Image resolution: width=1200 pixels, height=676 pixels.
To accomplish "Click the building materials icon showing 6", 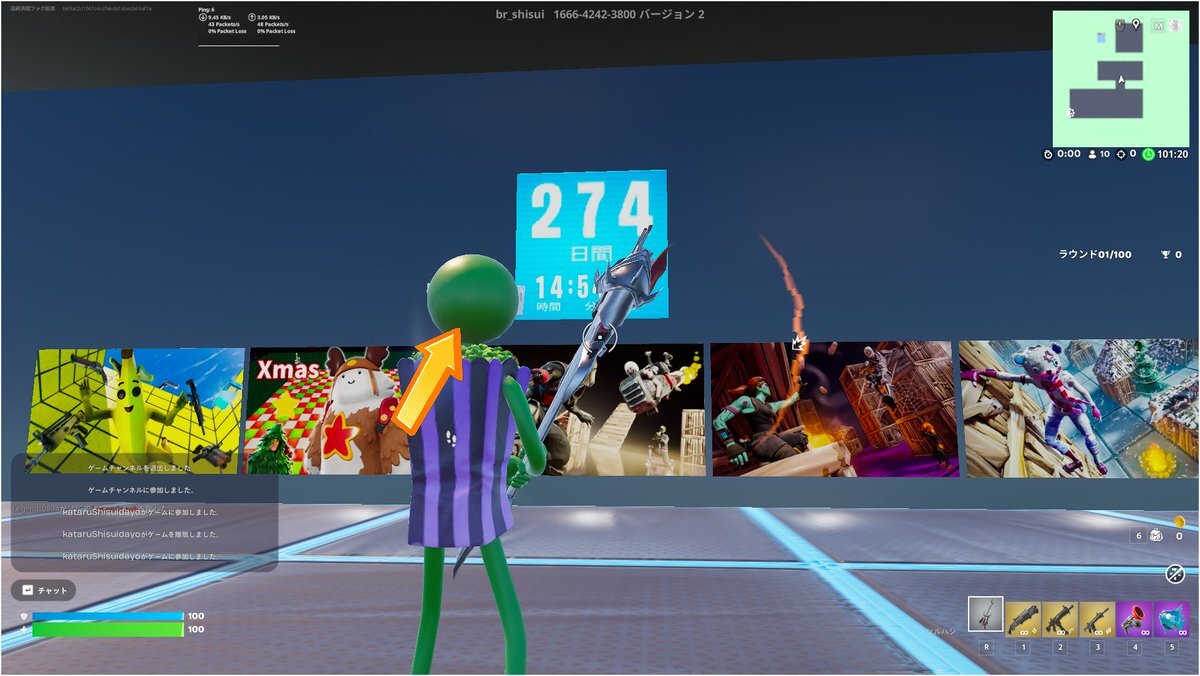I will click(1156, 536).
